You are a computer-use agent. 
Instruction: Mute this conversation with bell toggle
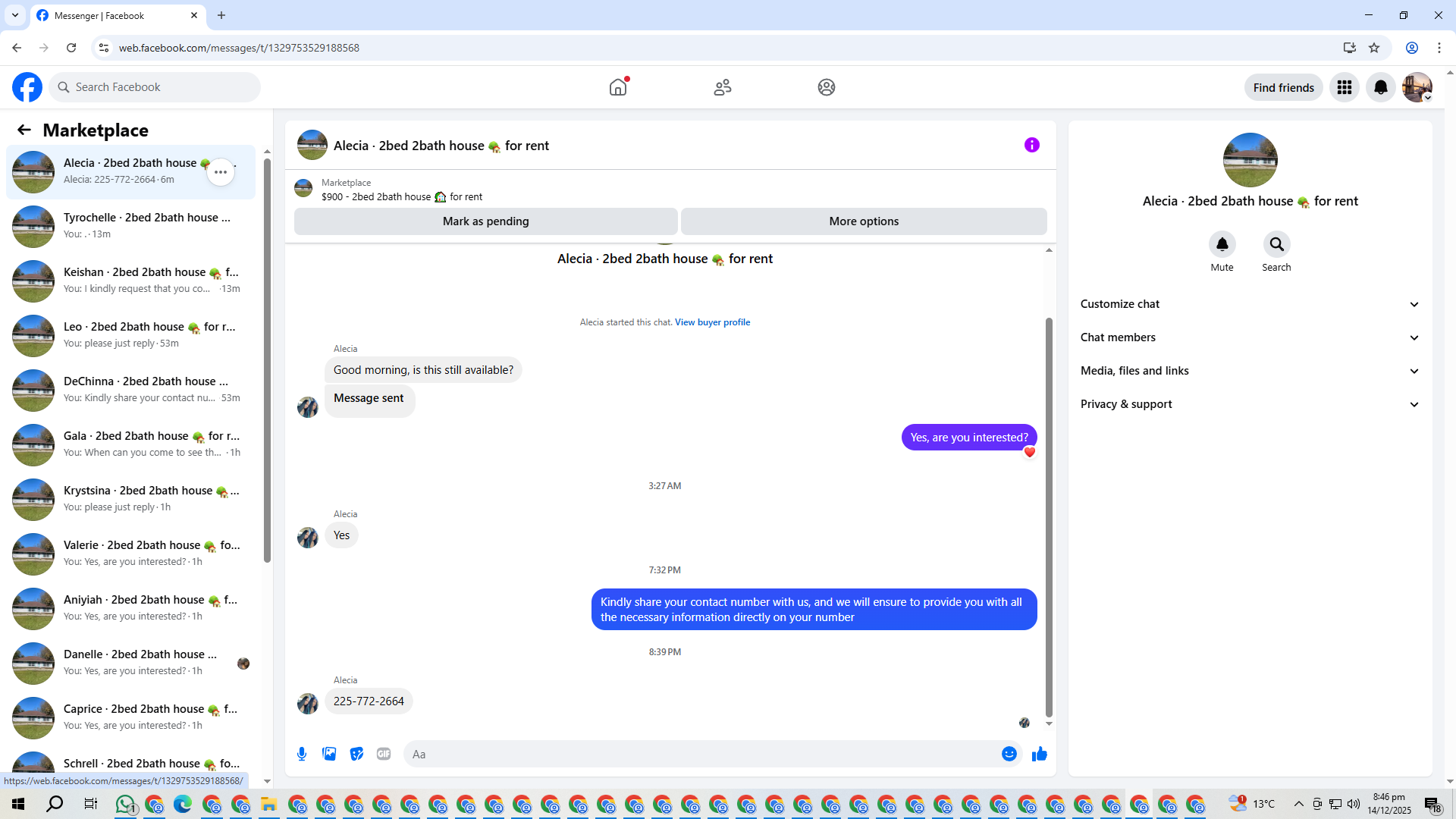coord(1222,244)
